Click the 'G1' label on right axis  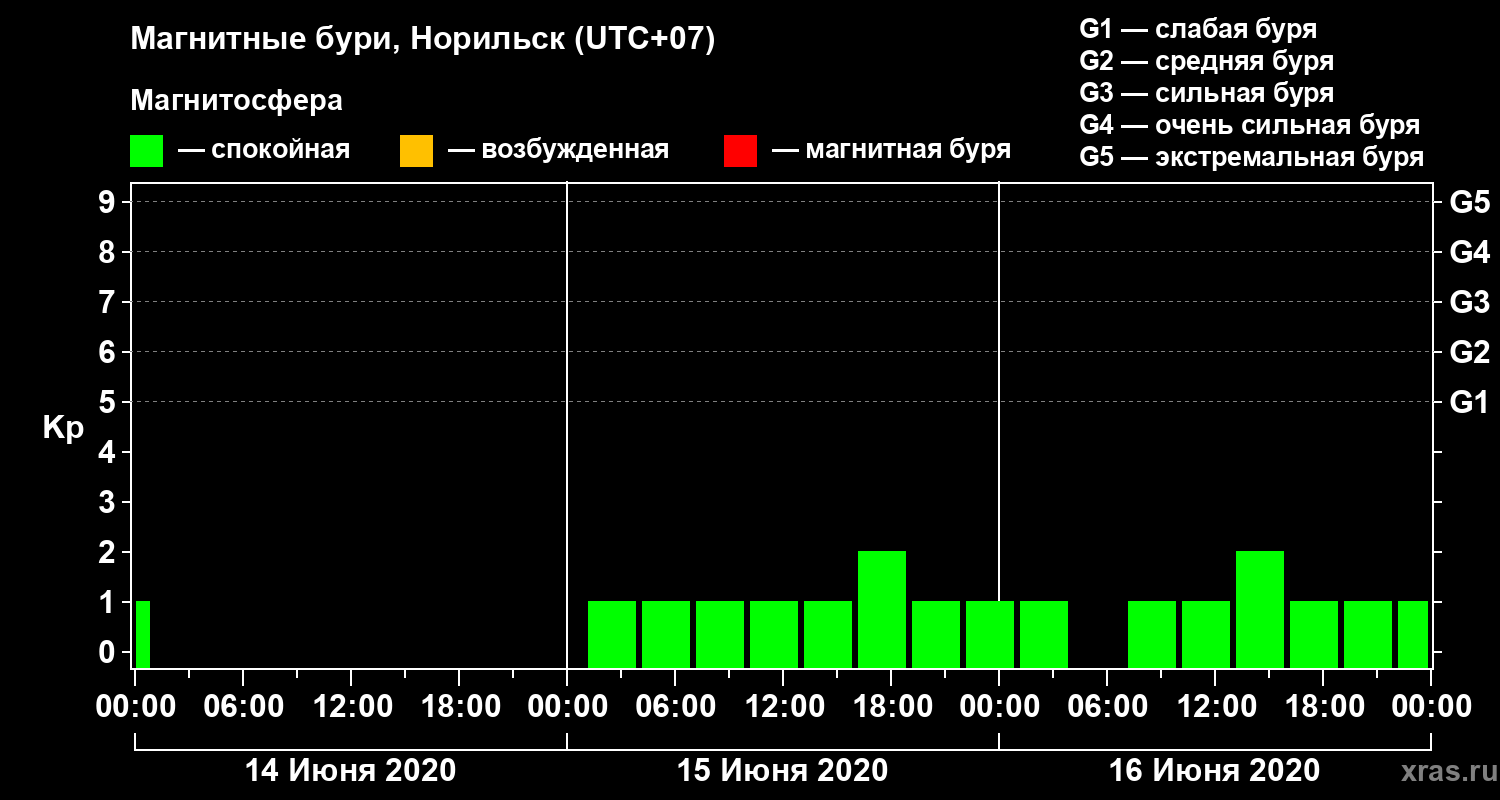(1470, 403)
